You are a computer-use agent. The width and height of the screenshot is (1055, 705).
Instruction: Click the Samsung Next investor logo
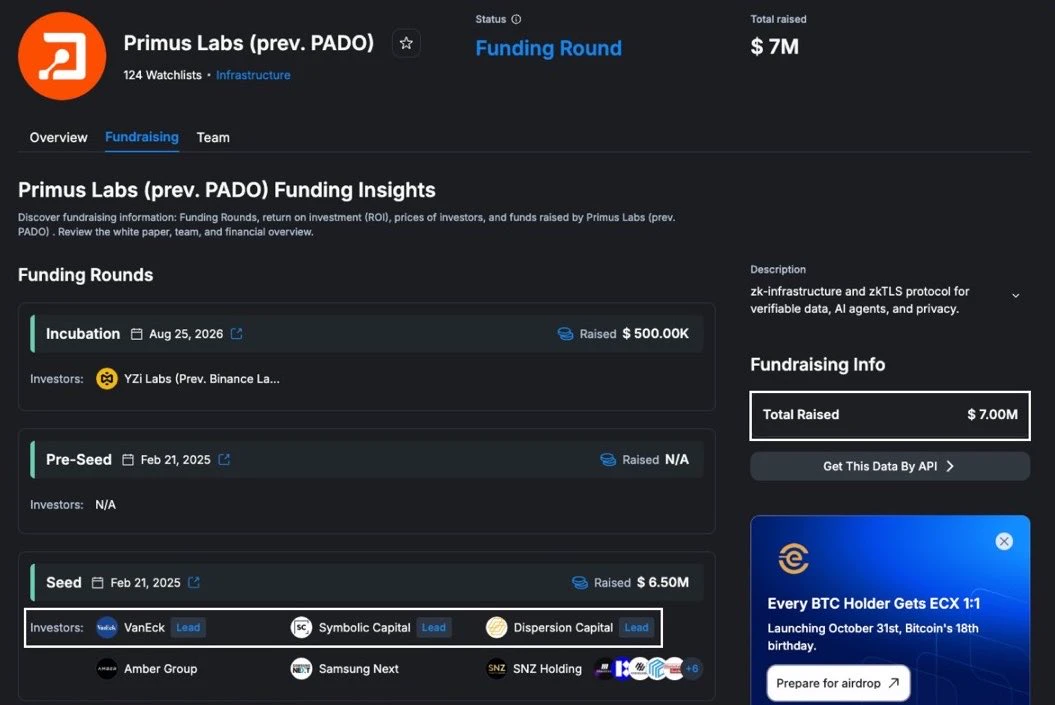click(301, 669)
